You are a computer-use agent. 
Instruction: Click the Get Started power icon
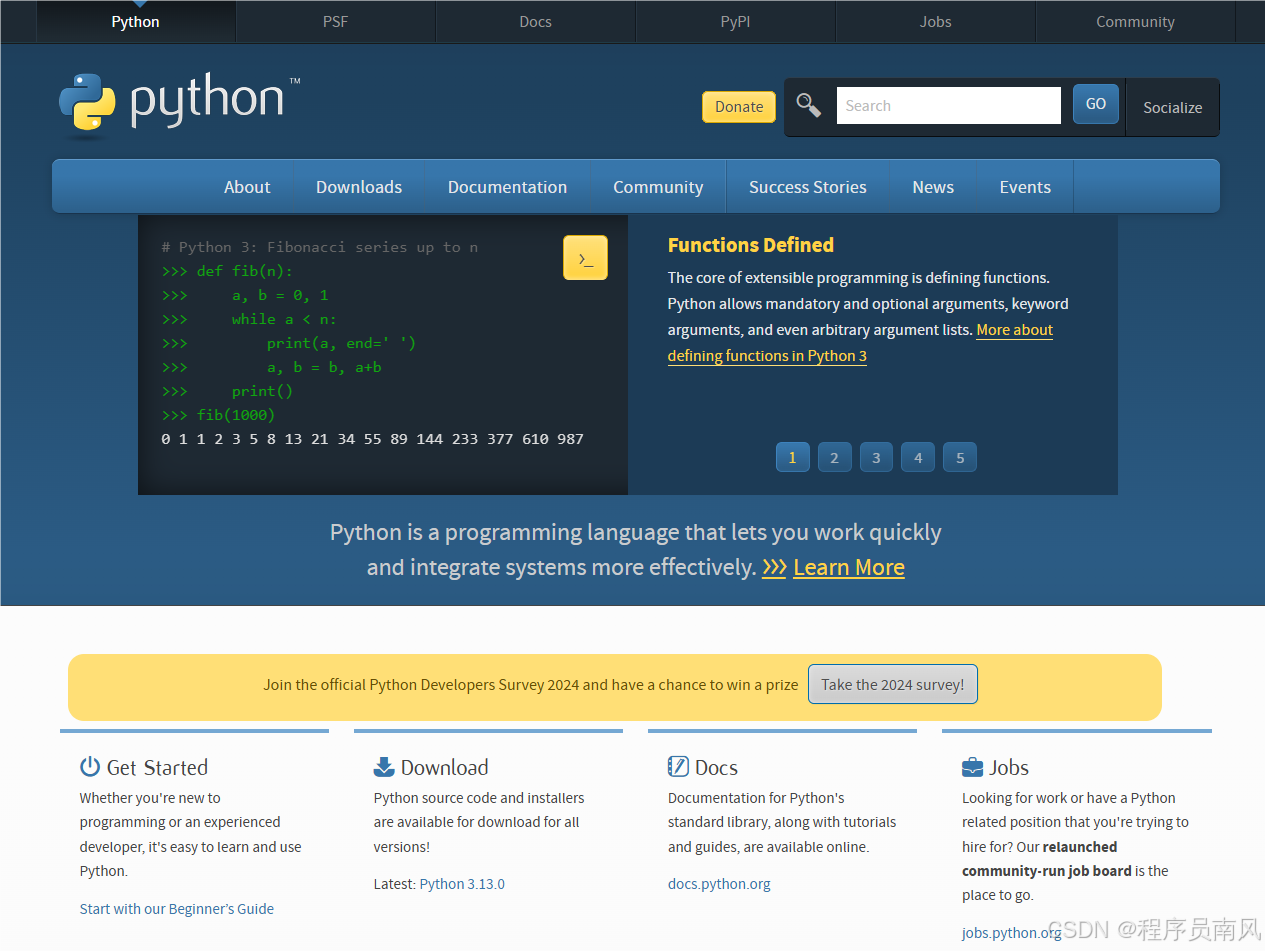[x=90, y=767]
